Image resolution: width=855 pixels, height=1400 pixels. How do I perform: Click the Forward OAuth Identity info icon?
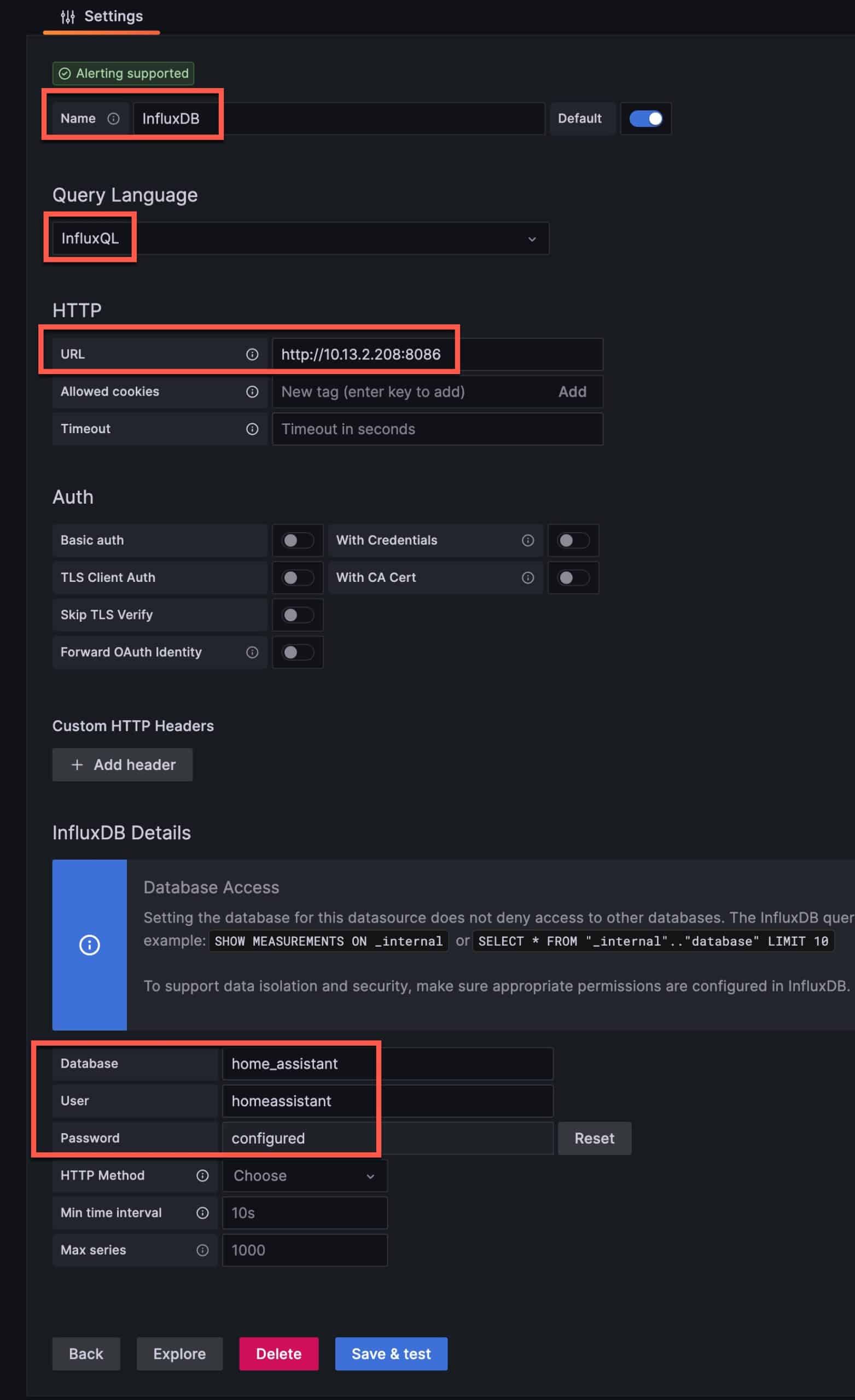[252, 652]
